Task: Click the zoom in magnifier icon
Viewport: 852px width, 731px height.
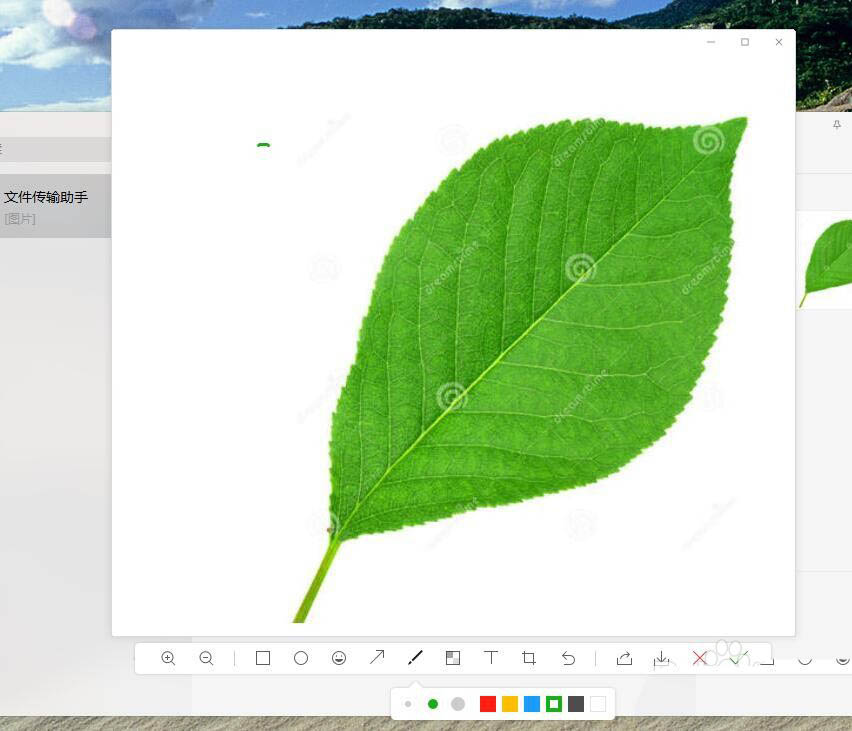Action: [168, 658]
